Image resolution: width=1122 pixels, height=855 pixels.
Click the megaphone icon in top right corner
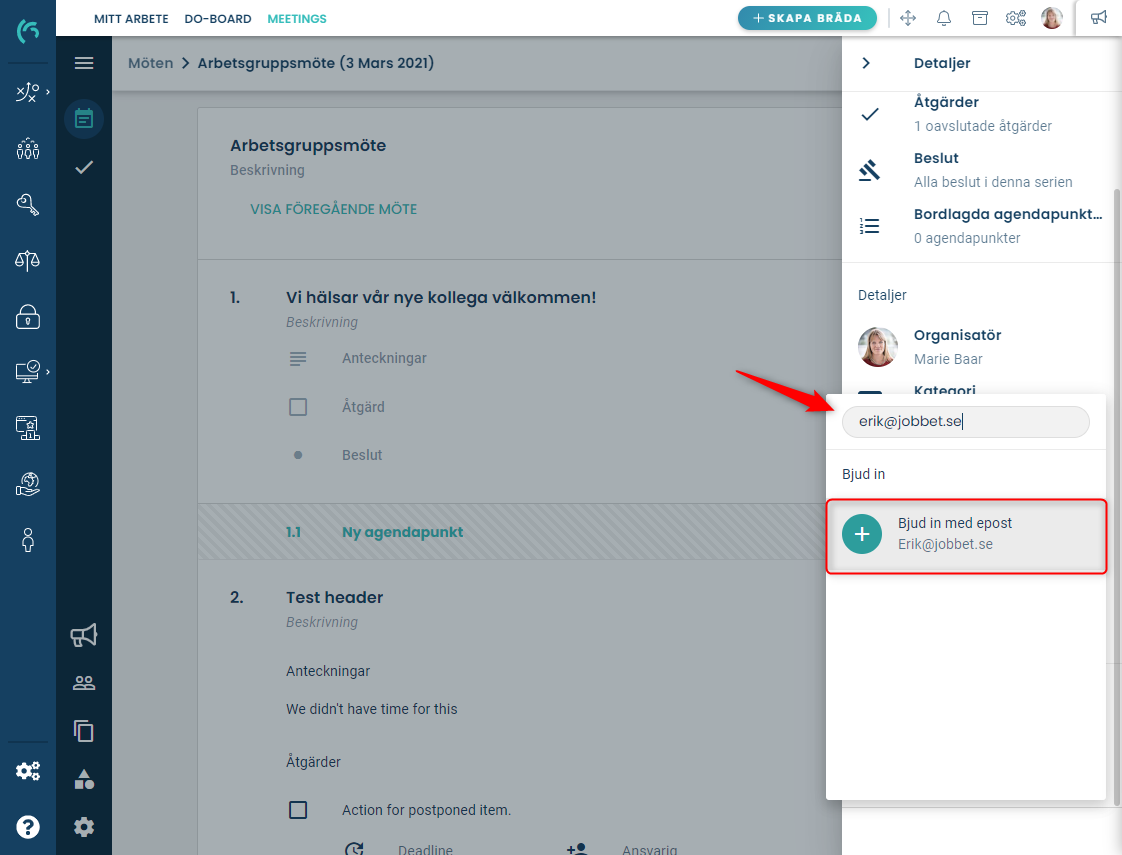(x=1098, y=18)
